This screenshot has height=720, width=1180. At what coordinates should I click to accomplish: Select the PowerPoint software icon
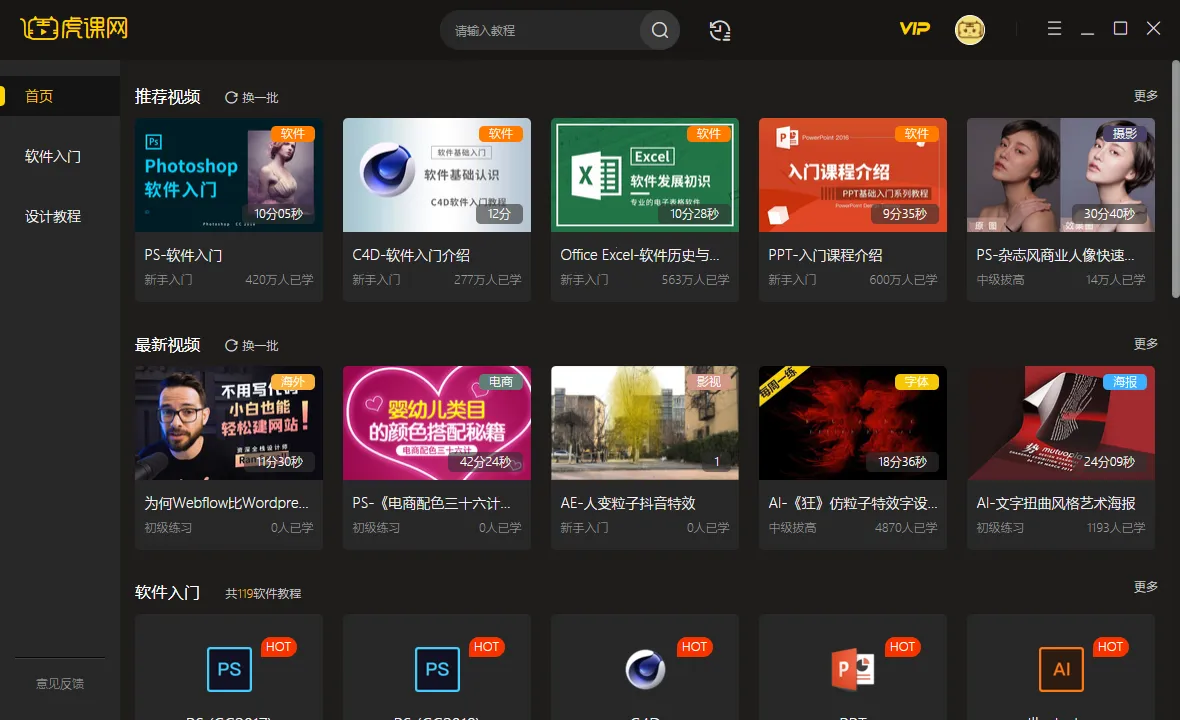click(853, 669)
